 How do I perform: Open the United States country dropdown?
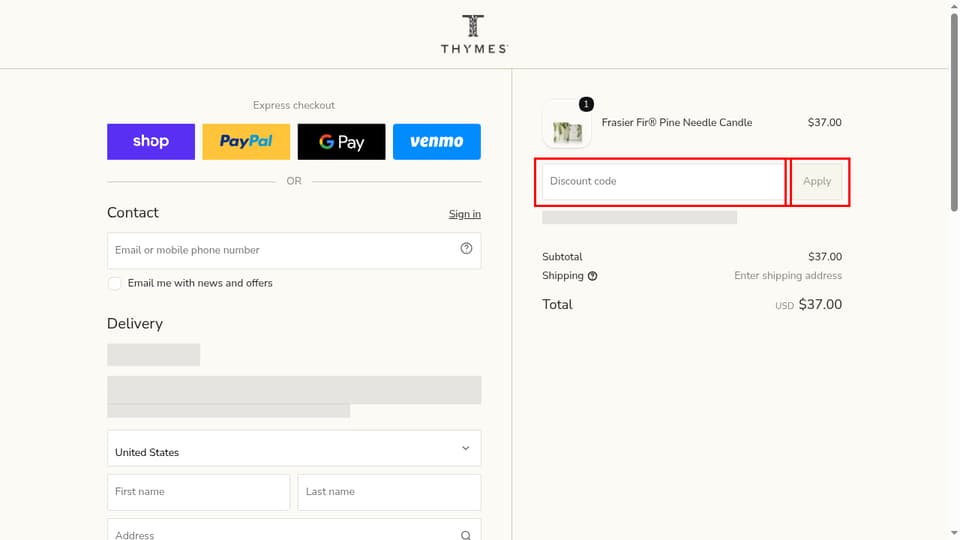(x=294, y=448)
